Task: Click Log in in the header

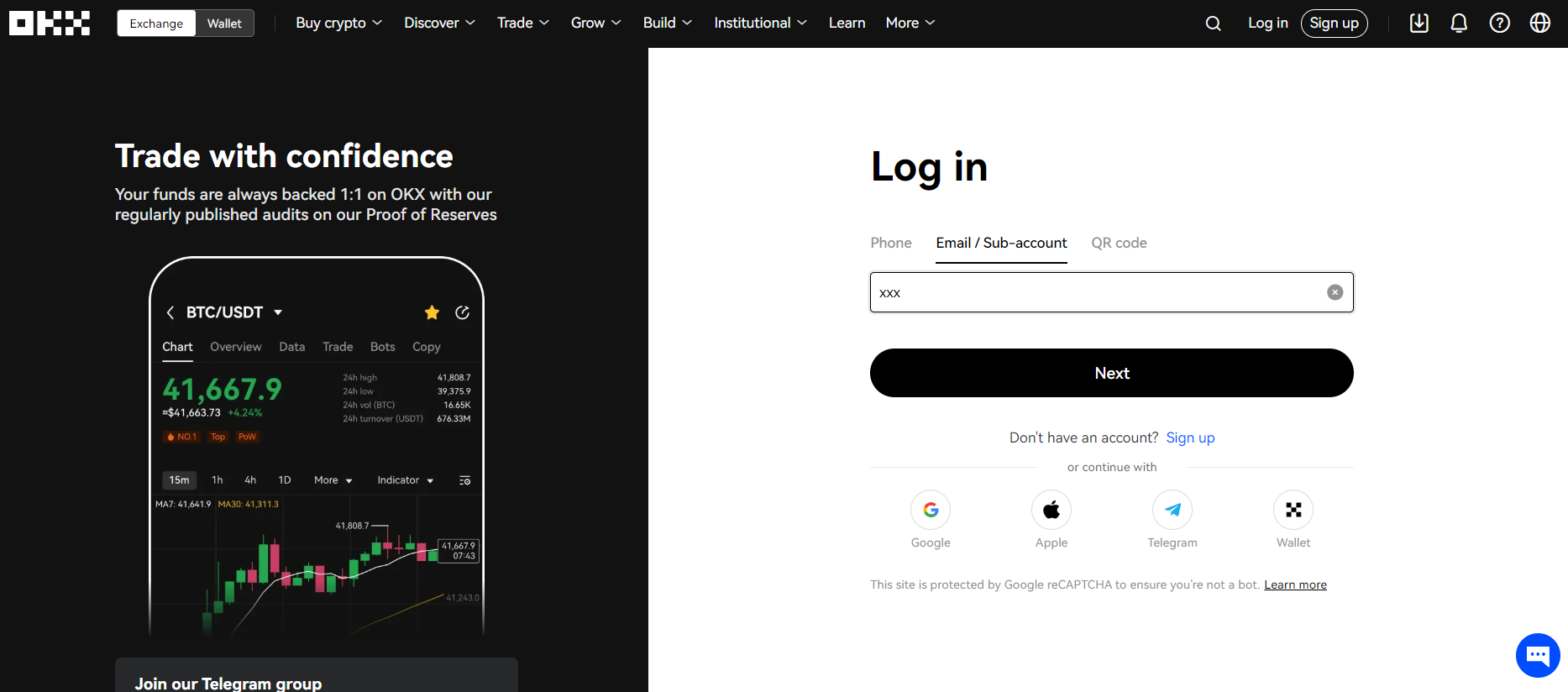Action: click(x=1267, y=24)
